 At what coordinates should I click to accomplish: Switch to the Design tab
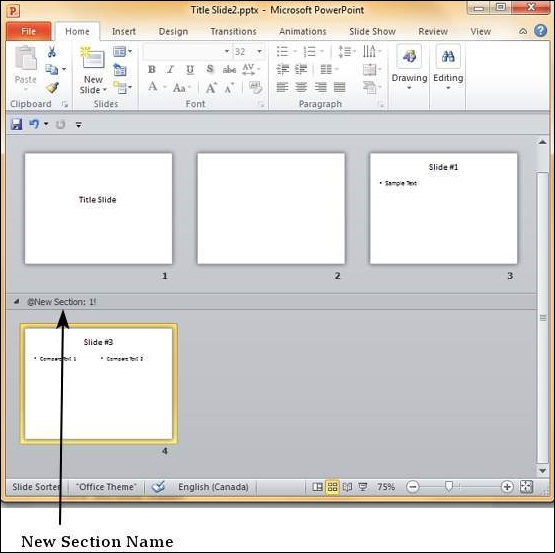(x=173, y=32)
